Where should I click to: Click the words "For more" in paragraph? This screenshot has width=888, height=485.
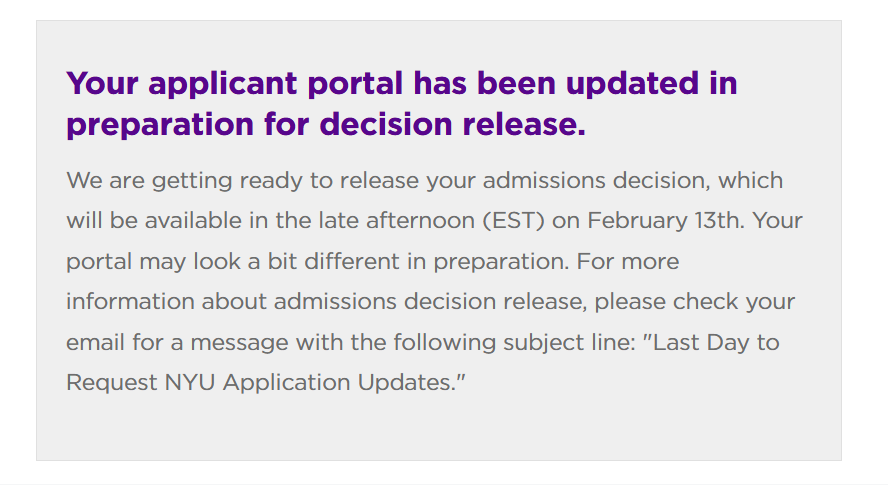click(x=627, y=261)
